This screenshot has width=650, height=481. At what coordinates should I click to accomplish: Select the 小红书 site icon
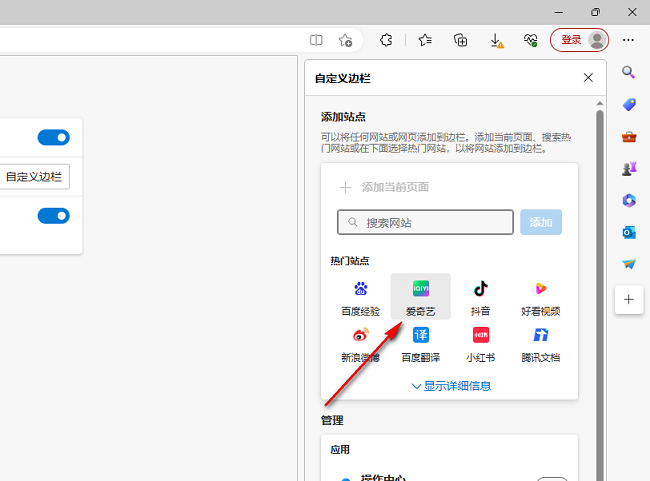tap(480, 343)
